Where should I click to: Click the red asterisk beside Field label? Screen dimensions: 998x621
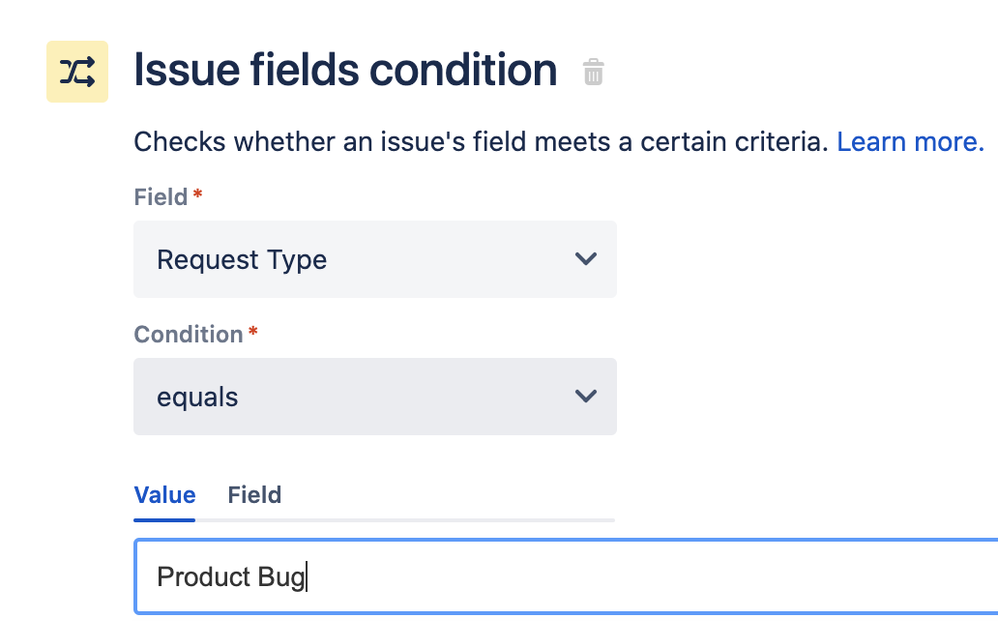coord(197,195)
